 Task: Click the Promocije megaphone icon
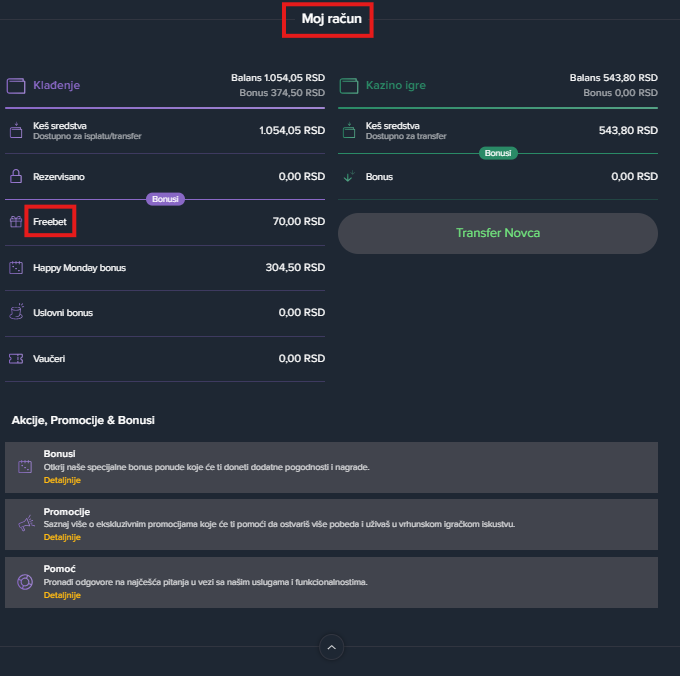(x=25, y=524)
